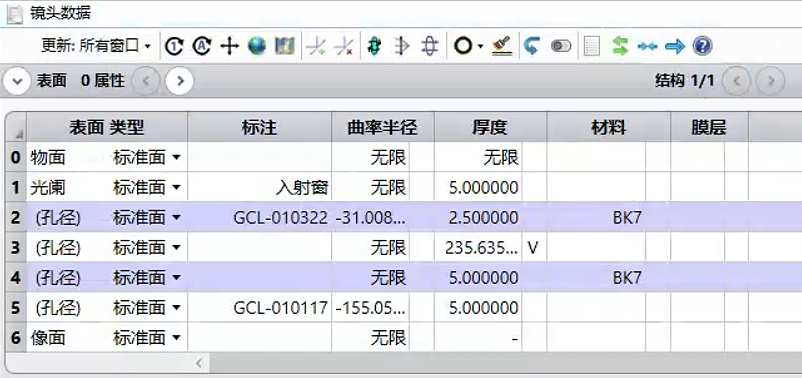Click the BK7 material cell in row 4
The height and width of the screenshot is (378, 802).
pos(596,278)
